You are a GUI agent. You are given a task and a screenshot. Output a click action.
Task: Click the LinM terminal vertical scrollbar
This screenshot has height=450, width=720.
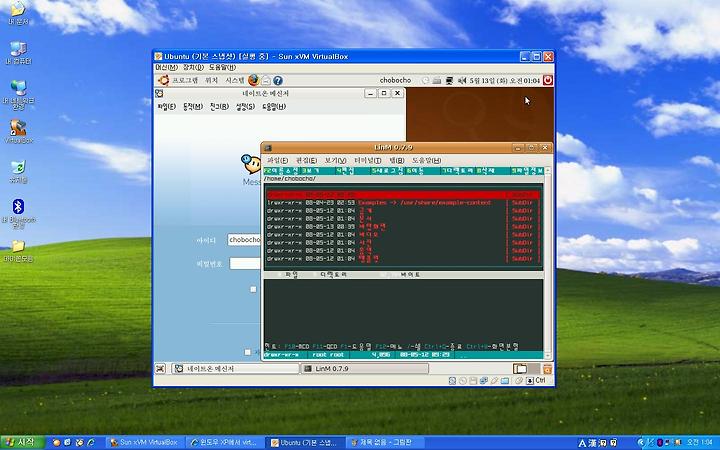pos(547,264)
